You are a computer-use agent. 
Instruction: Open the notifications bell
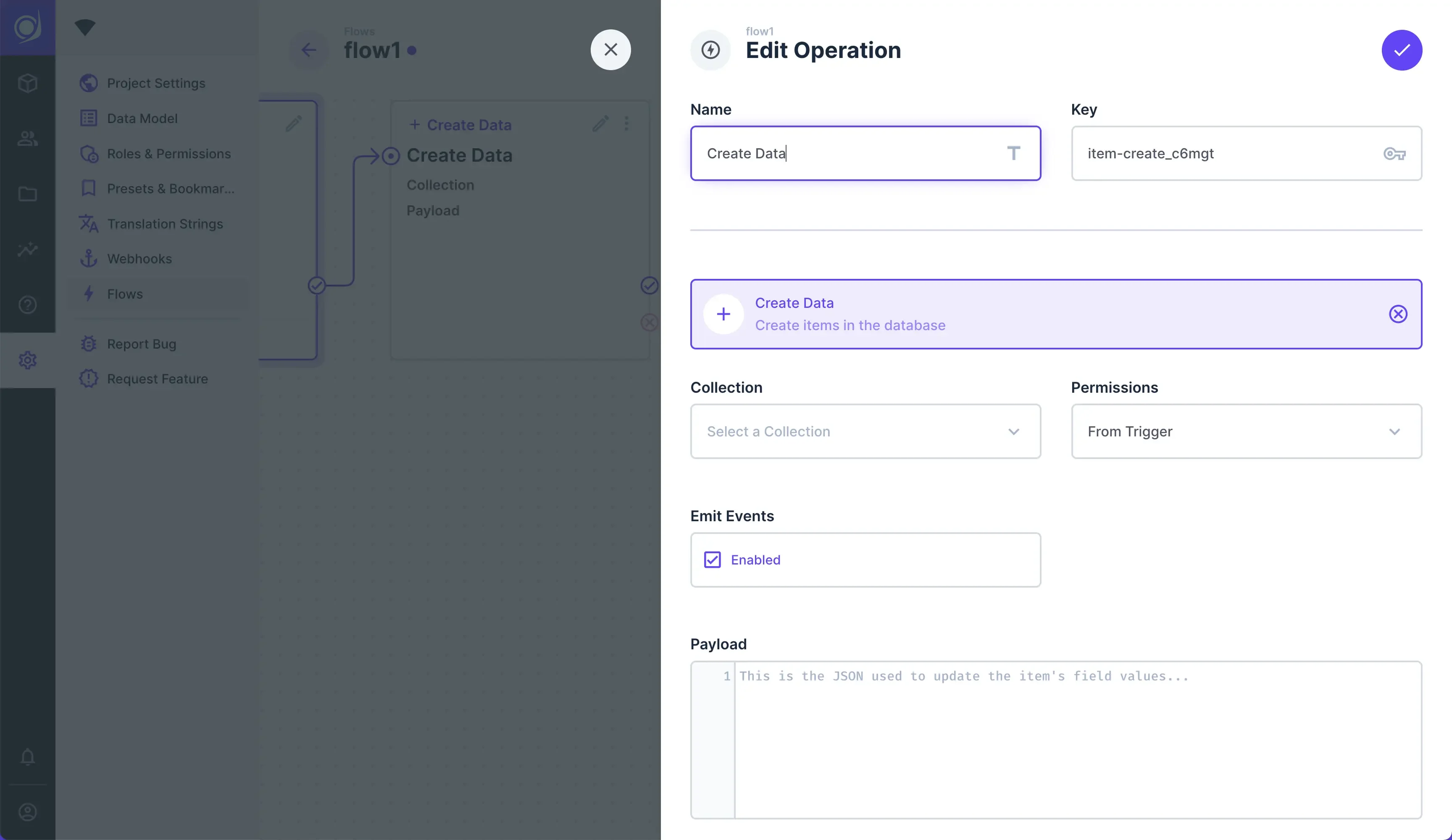click(27, 756)
